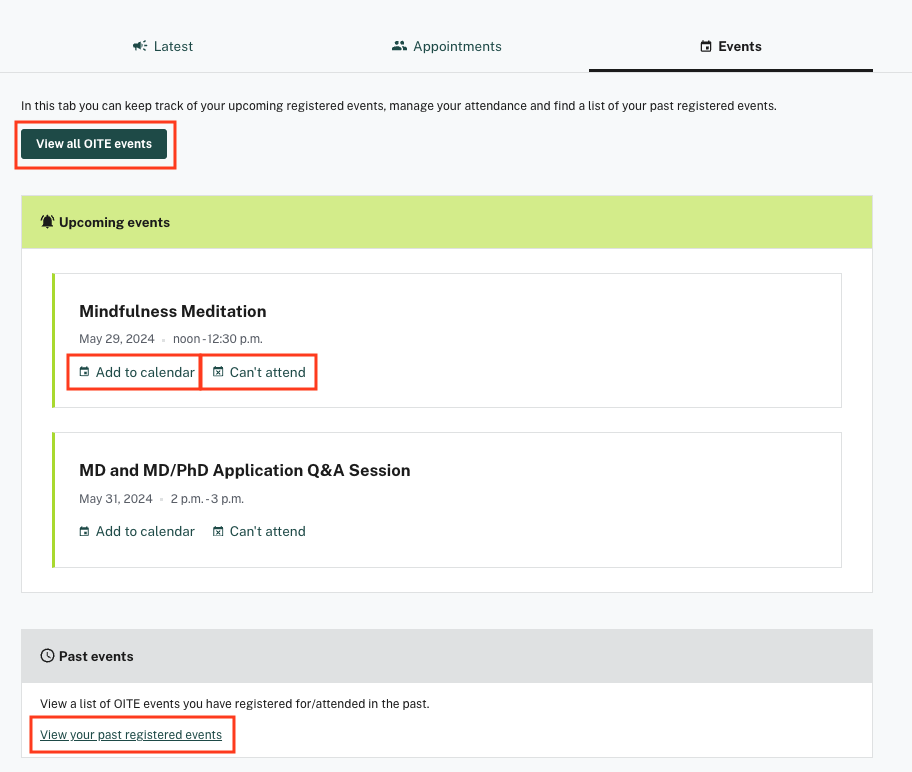This screenshot has width=912, height=772.
Task: Click the noon - 12:30 p.m. time text
Action: (218, 339)
